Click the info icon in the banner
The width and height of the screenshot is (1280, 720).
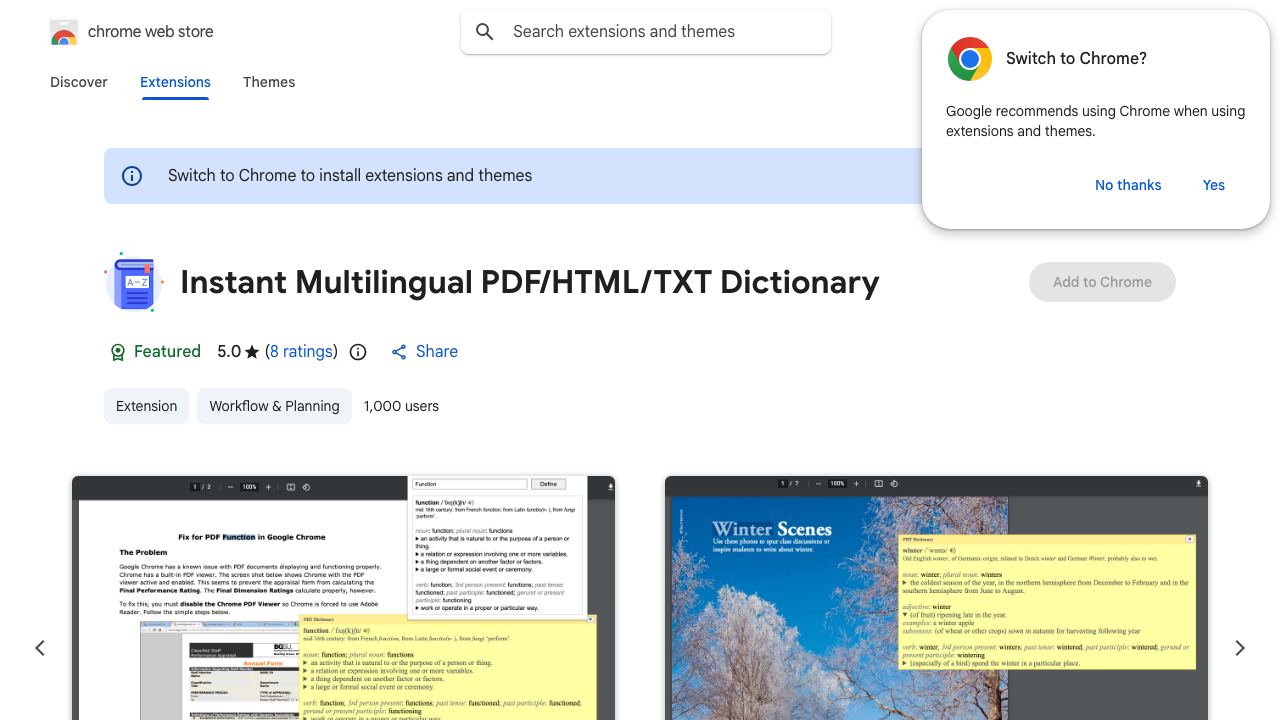132,176
